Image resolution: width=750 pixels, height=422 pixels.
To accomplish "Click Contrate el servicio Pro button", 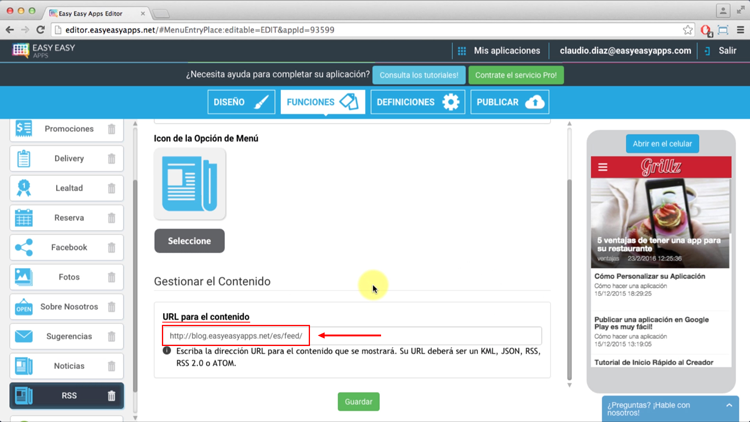I will pyautogui.click(x=516, y=75).
